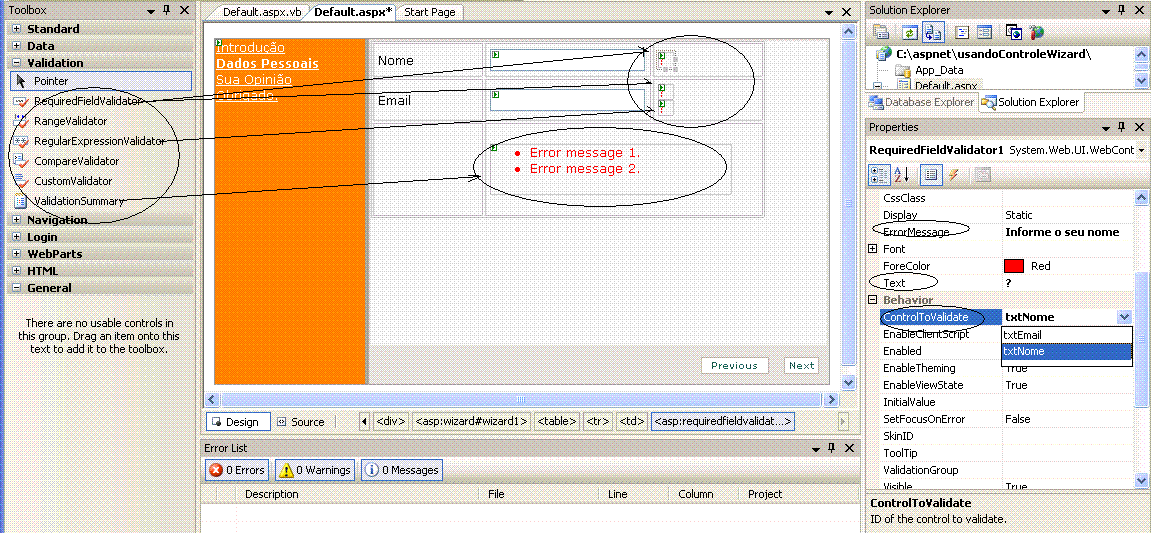Viewport: 1151px width, 533px height.
Task: Open the Sua Opinião step link
Action: (253, 79)
